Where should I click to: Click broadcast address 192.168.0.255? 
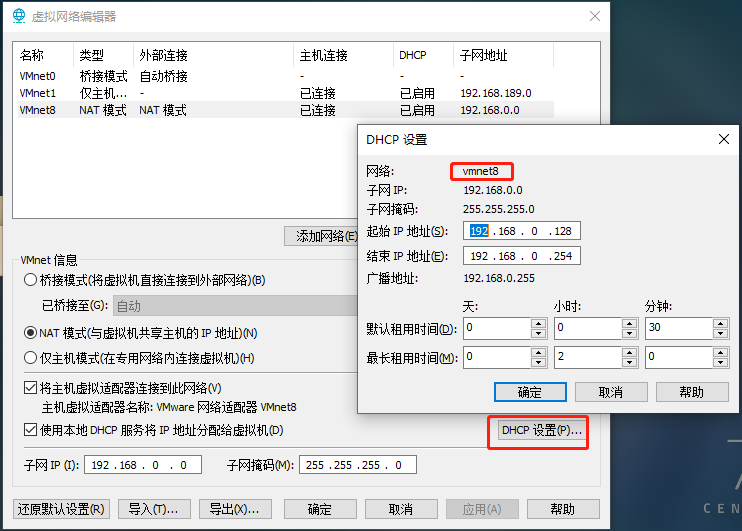pyautogui.click(x=499, y=278)
